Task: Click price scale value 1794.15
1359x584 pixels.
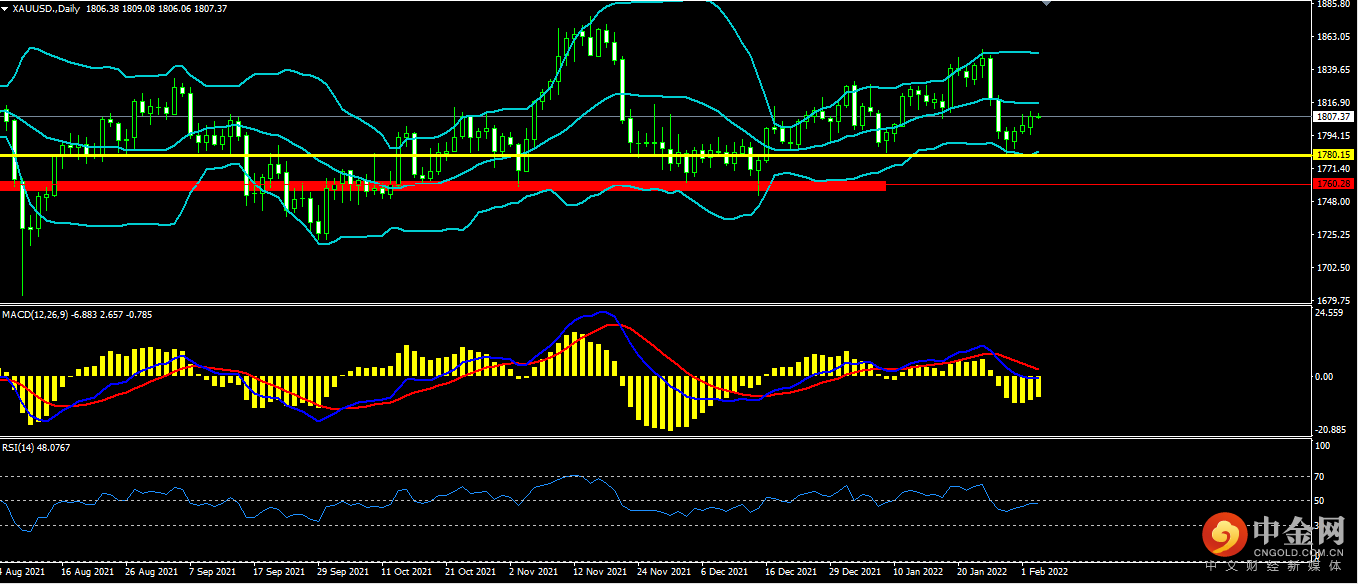Action: point(1335,136)
